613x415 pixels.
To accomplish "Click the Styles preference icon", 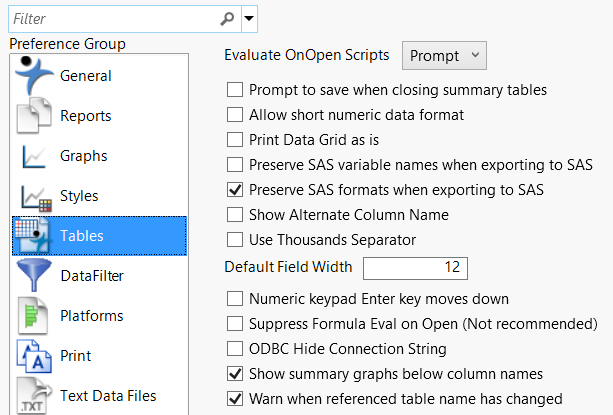I will pos(33,196).
